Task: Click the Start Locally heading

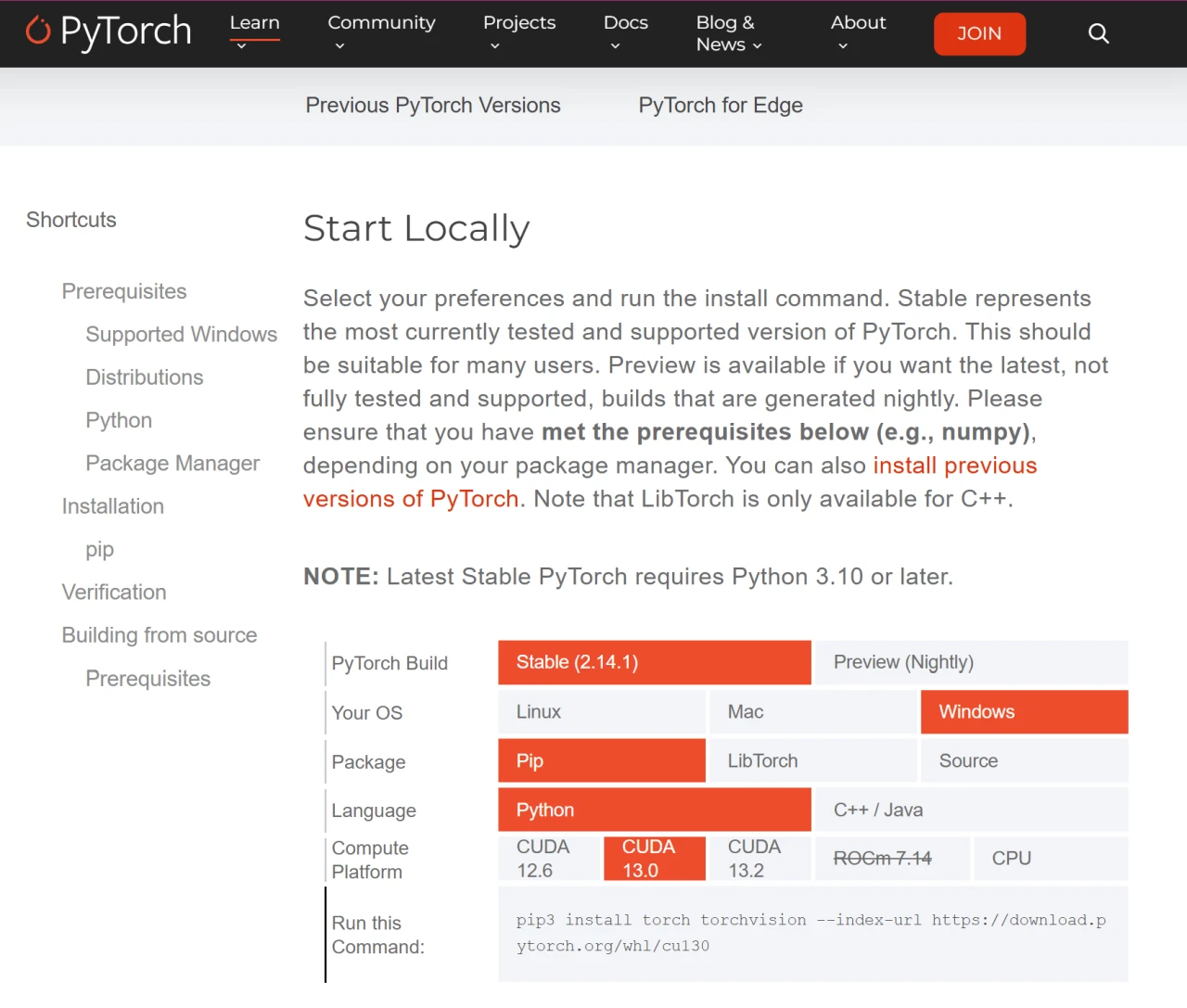Action: (416, 228)
